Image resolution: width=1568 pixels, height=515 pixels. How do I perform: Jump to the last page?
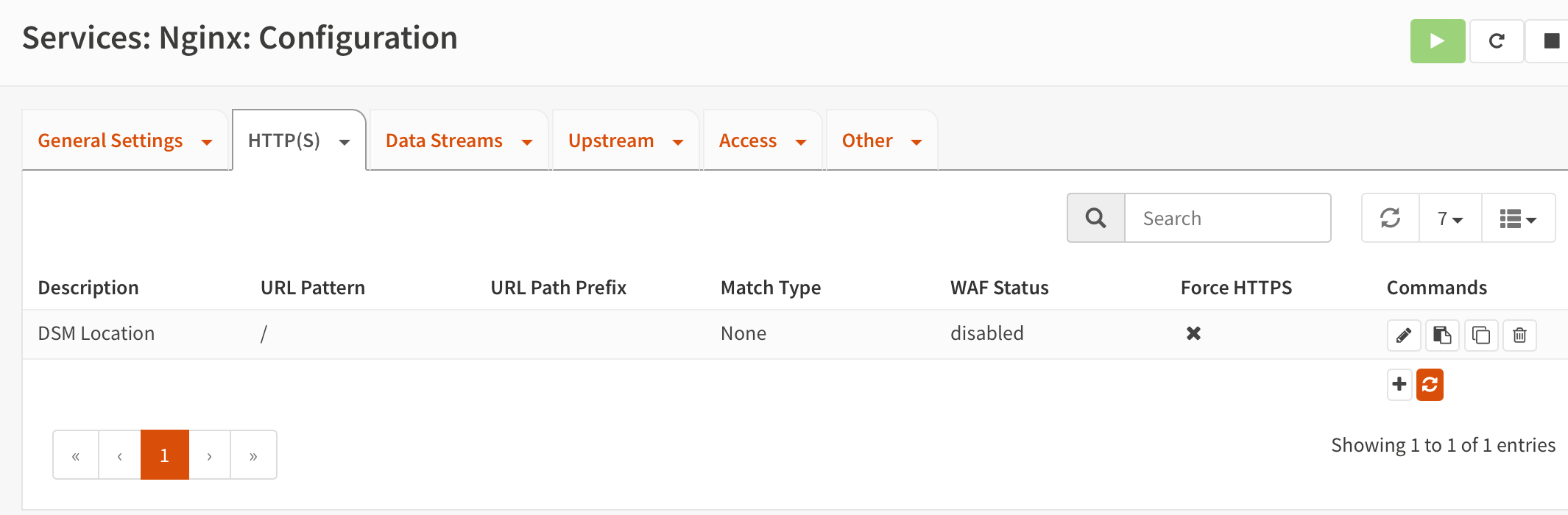(x=253, y=455)
